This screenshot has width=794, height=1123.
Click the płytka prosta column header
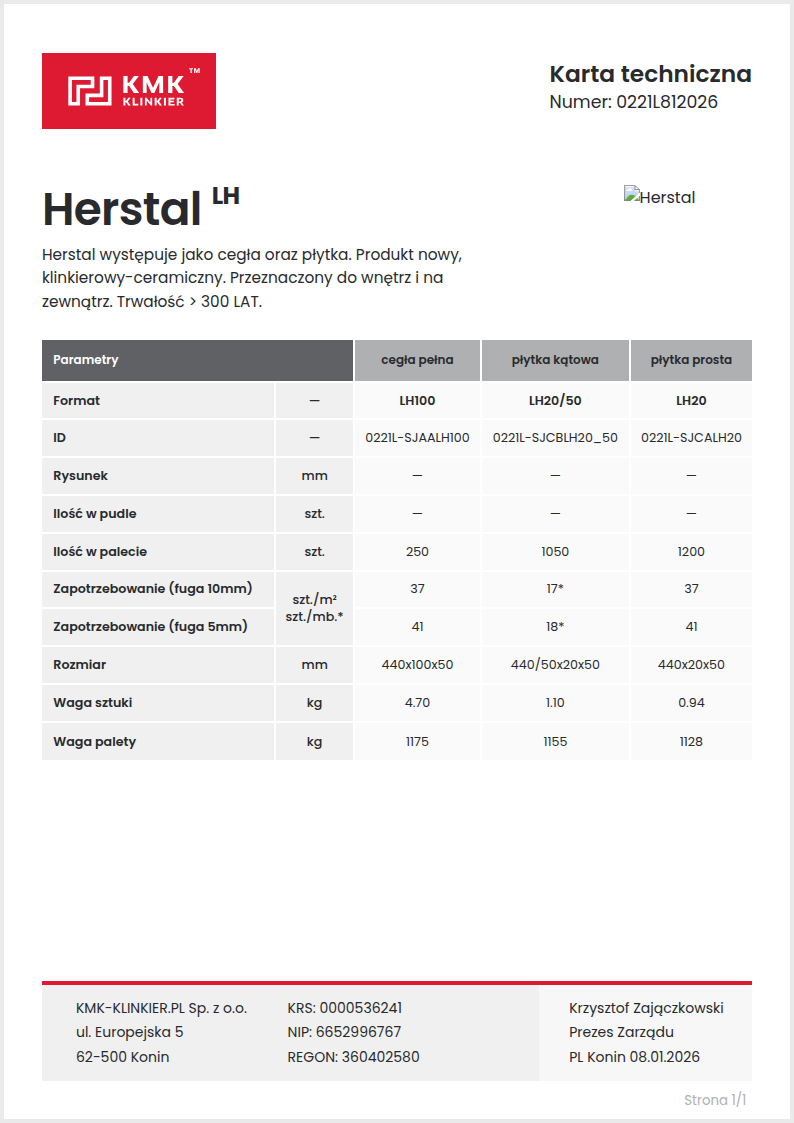point(691,360)
